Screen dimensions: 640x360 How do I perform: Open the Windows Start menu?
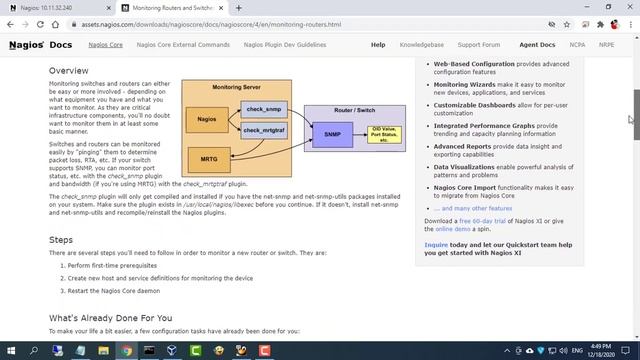(x=11, y=351)
